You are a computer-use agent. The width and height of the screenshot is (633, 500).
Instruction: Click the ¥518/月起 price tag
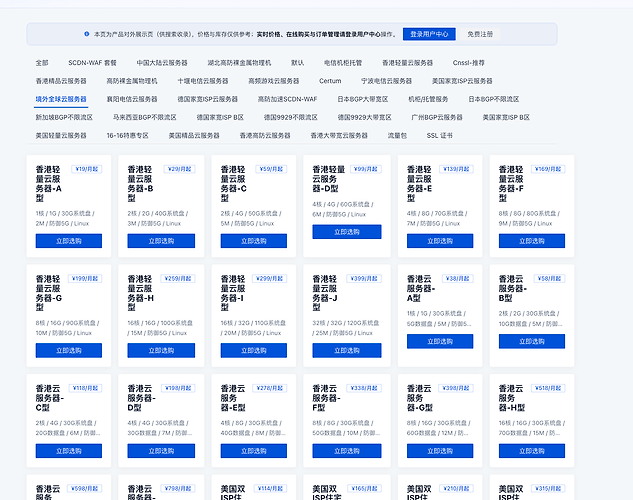548,388
